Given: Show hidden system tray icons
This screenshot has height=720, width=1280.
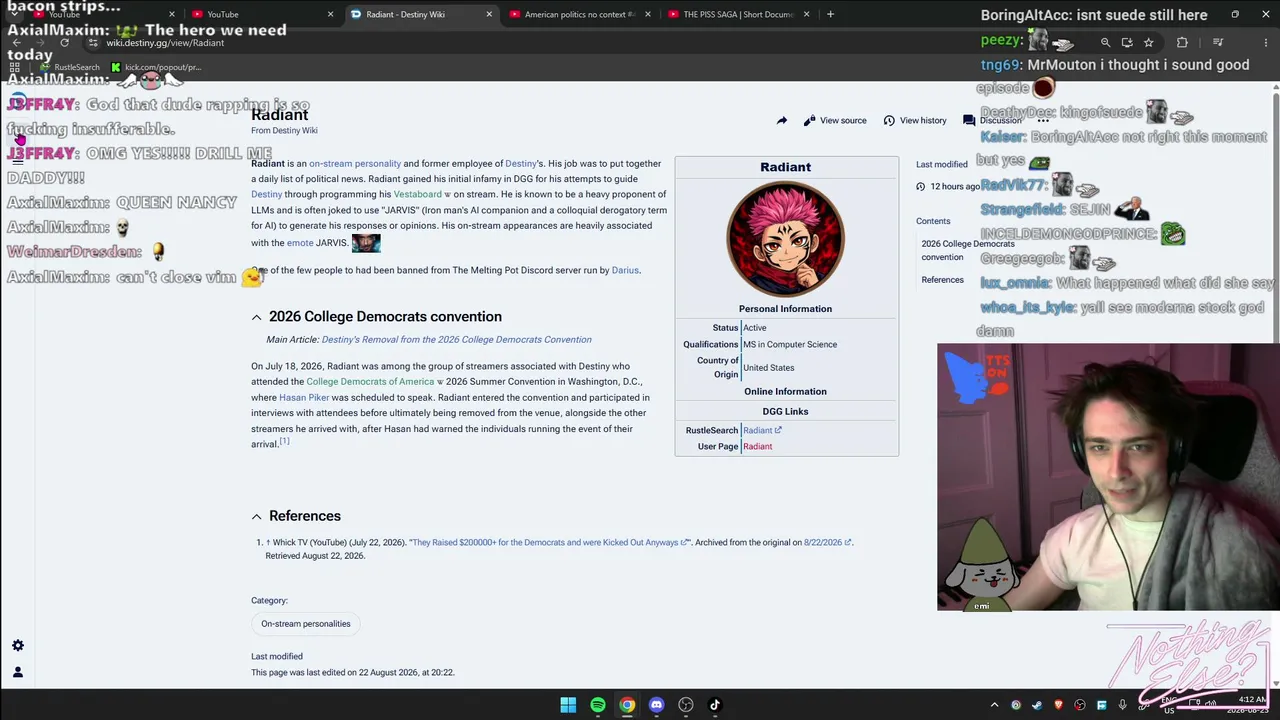Looking at the screenshot, I should pos(994,705).
